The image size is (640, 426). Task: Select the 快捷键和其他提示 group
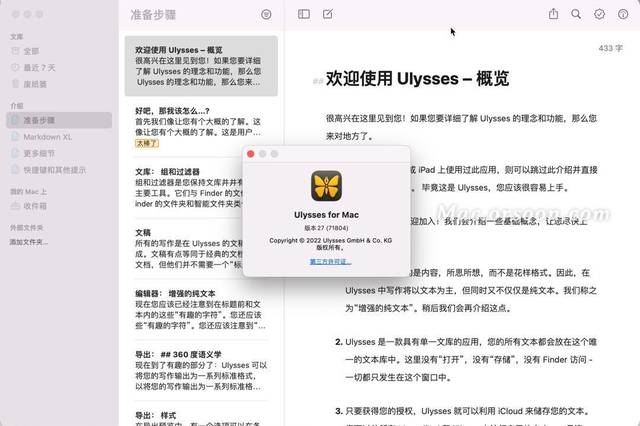59,170
